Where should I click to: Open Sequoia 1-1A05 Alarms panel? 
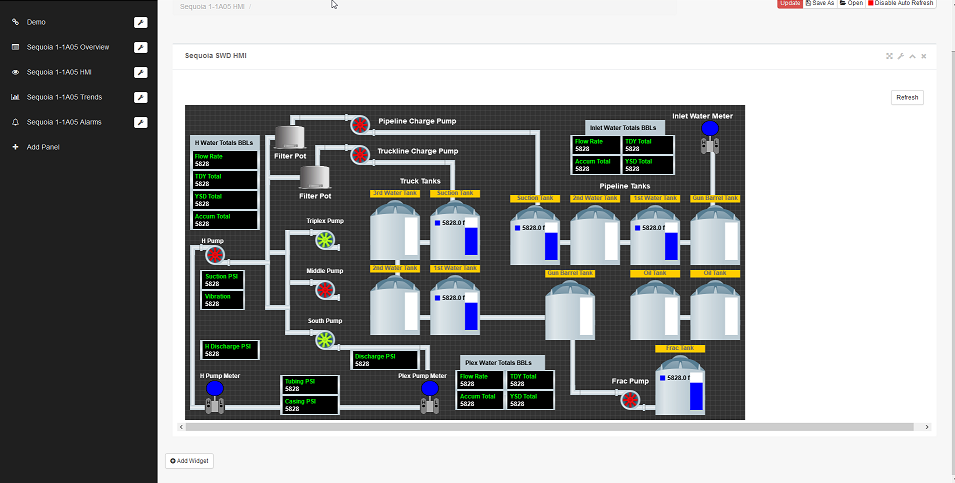coord(64,122)
